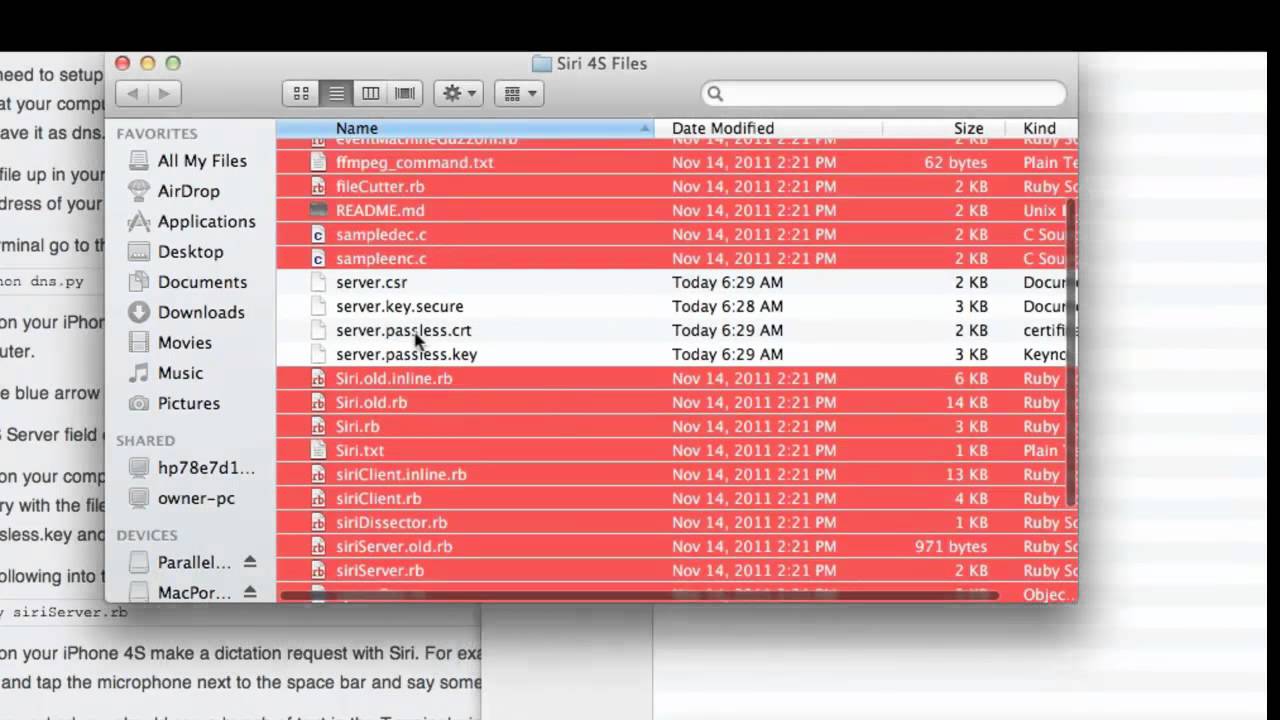Screen dimensions: 1280x720
Task: Select Siri.rb file
Action: click(357, 426)
